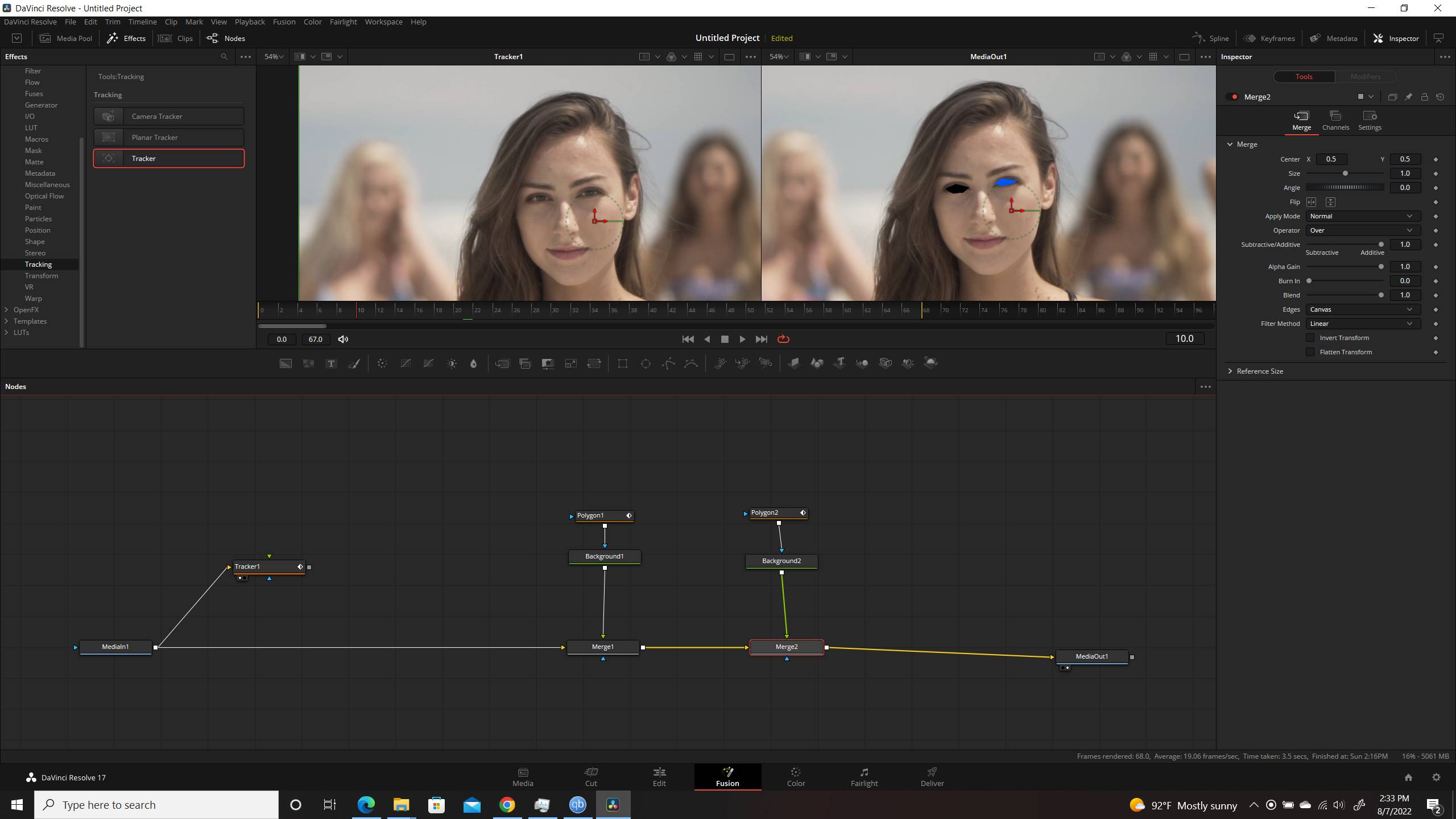Toggle the Nodes panel button
Image resolution: width=1456 pixels, height=819 pixels.
226,39
